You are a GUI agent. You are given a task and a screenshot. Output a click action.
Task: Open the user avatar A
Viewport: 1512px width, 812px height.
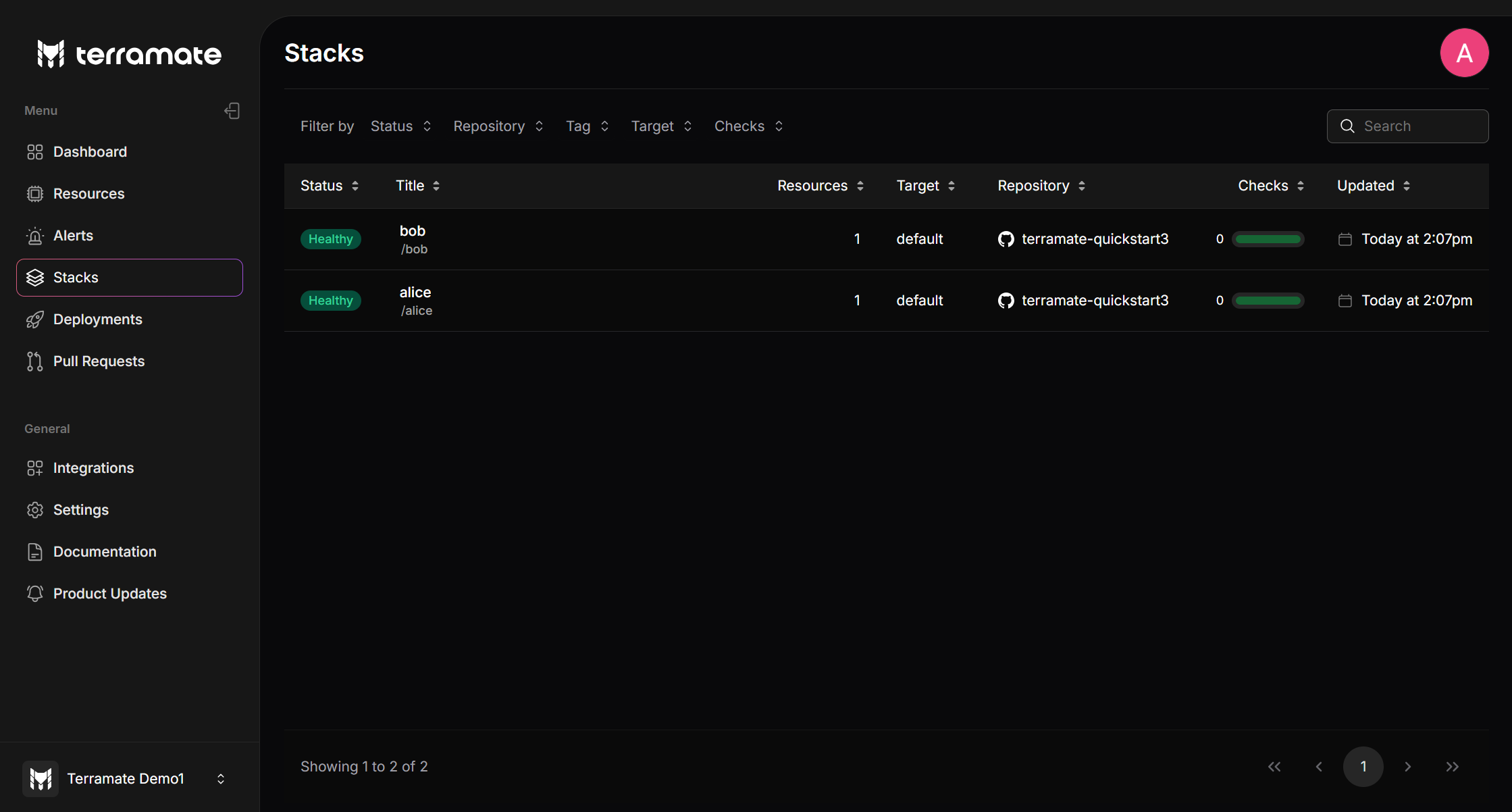pos(1464,53)
